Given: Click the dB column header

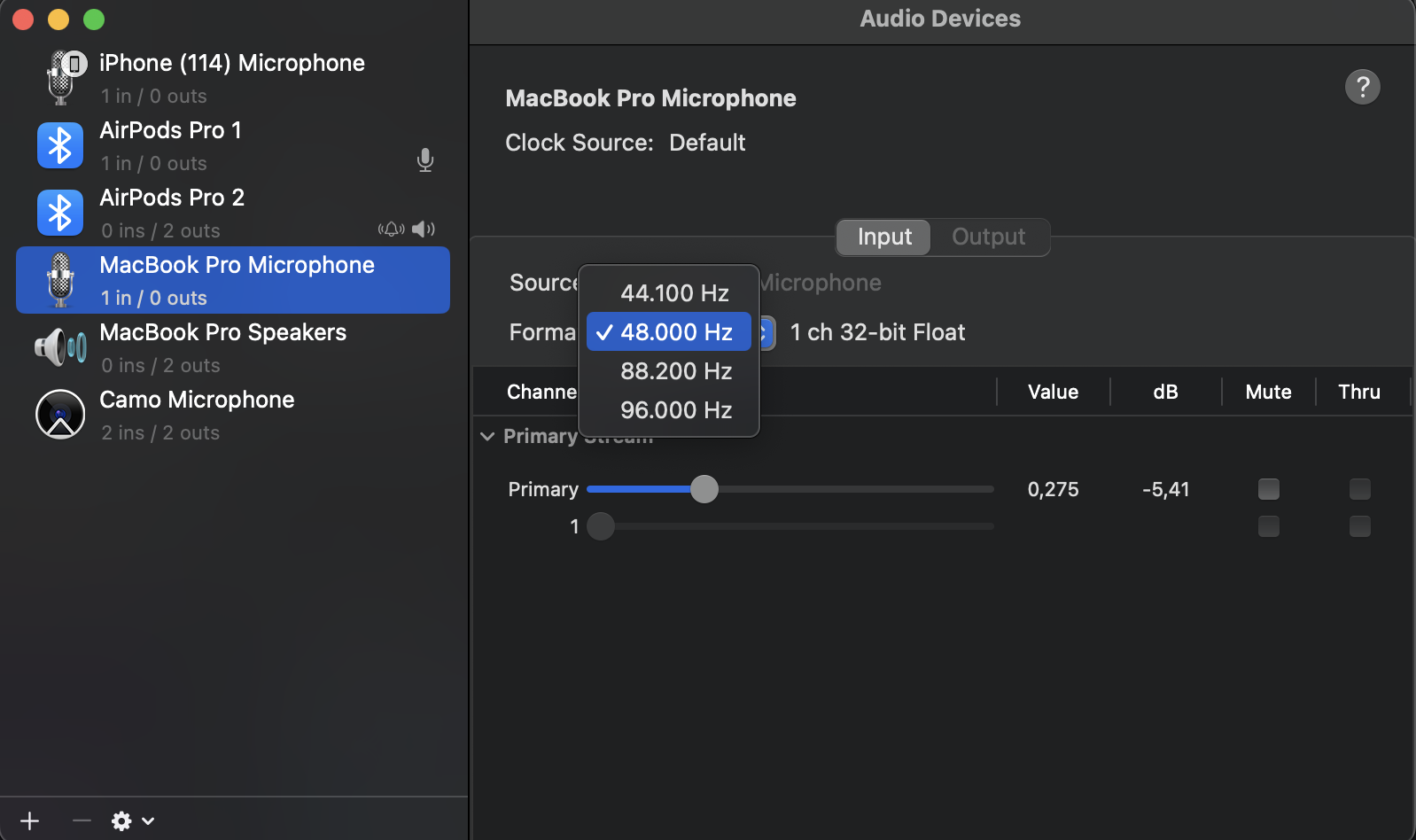Looking at the screenshot, I should [x=1165, y=392].
